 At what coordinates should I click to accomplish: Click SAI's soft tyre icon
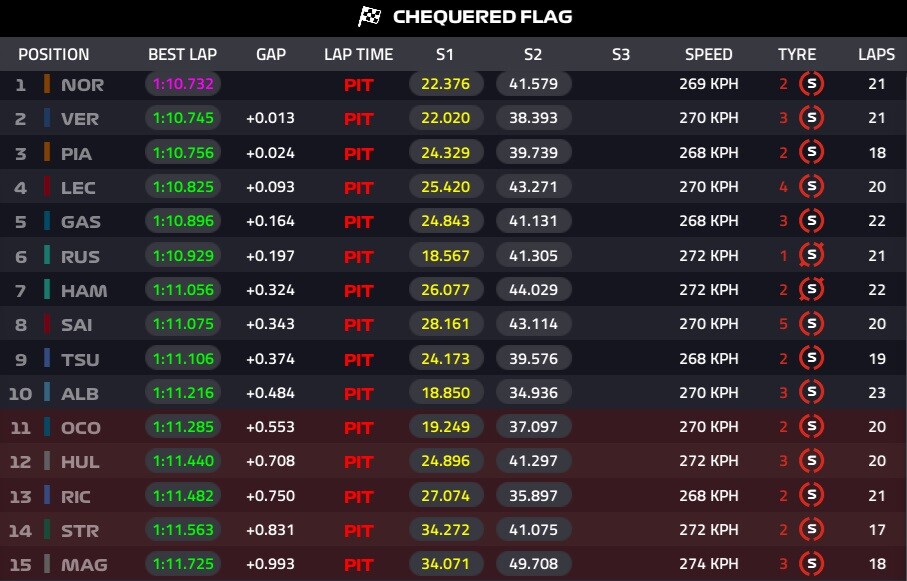tap(812, 323)
